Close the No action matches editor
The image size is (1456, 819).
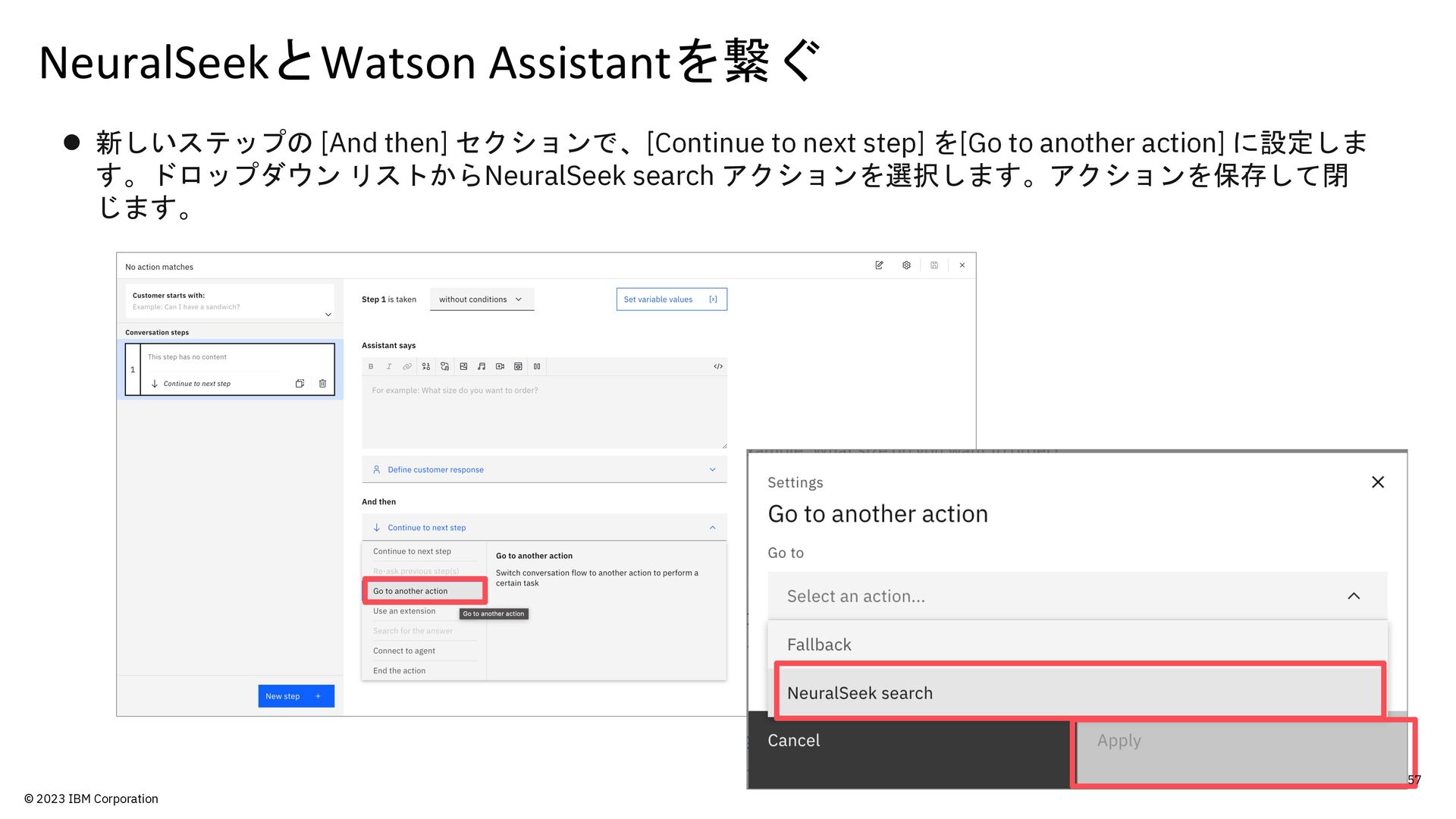pyautogui.click(x=962, y=265)
